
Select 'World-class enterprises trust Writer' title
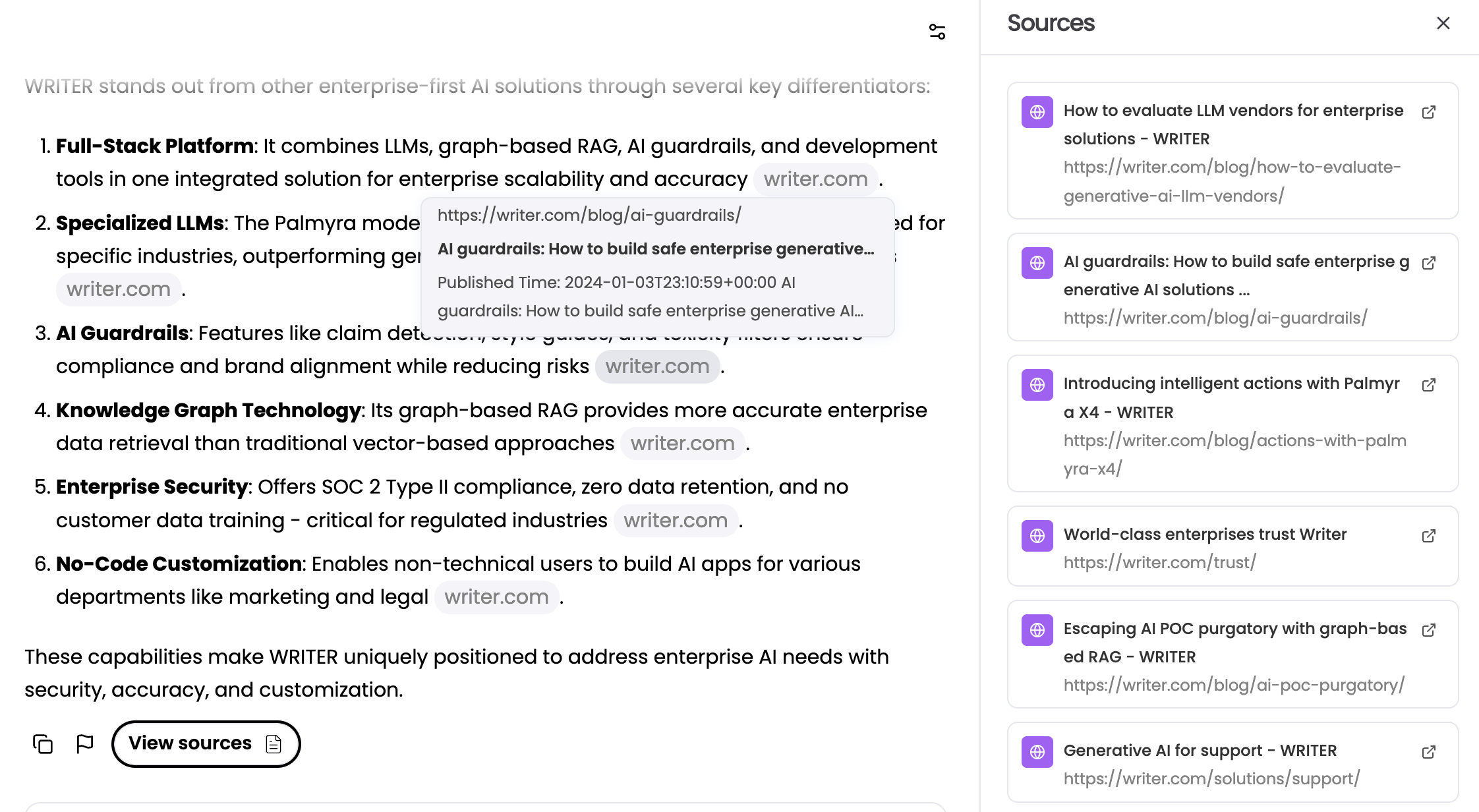coord(1205,535)
